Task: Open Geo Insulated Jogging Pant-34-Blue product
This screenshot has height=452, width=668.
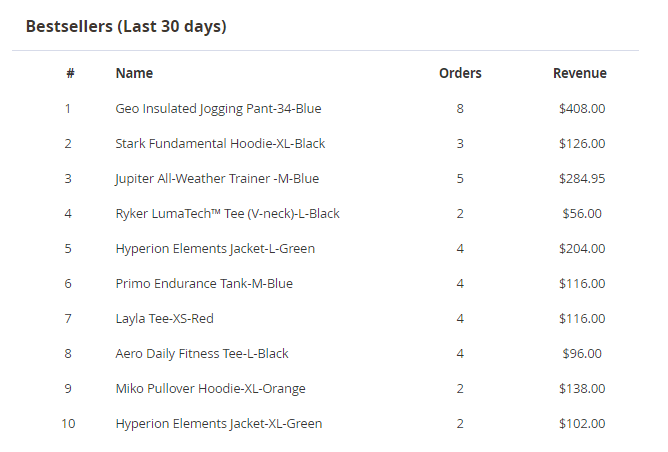Action: point(218,108)
